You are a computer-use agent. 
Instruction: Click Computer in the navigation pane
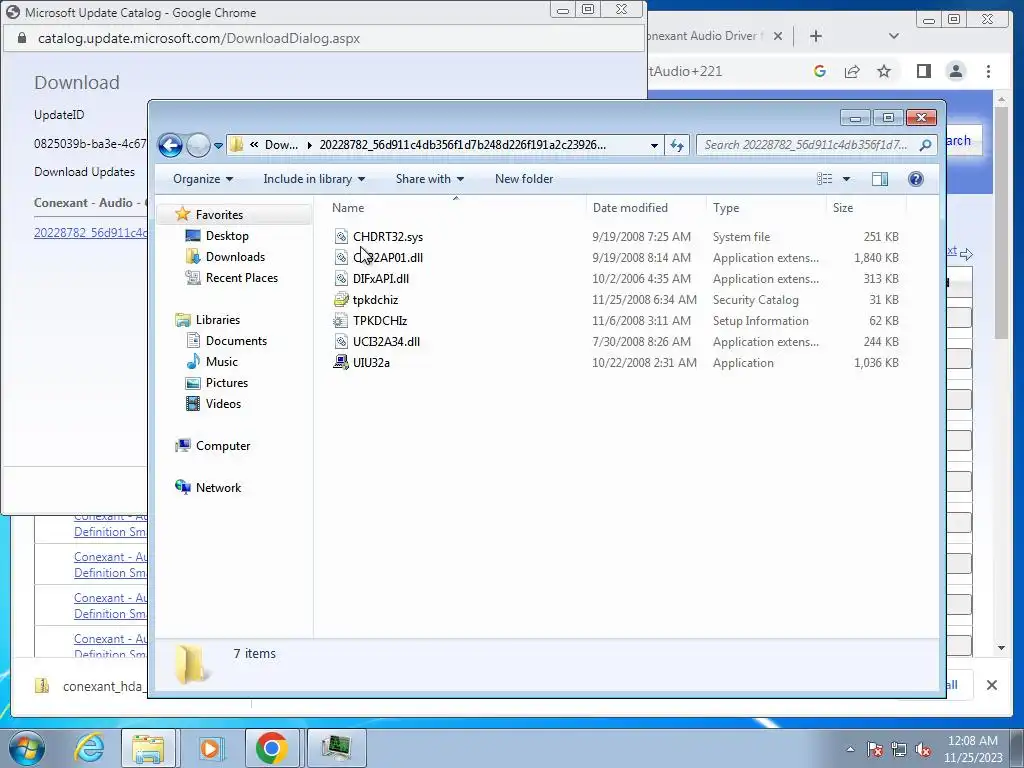(x=223, y=446)
